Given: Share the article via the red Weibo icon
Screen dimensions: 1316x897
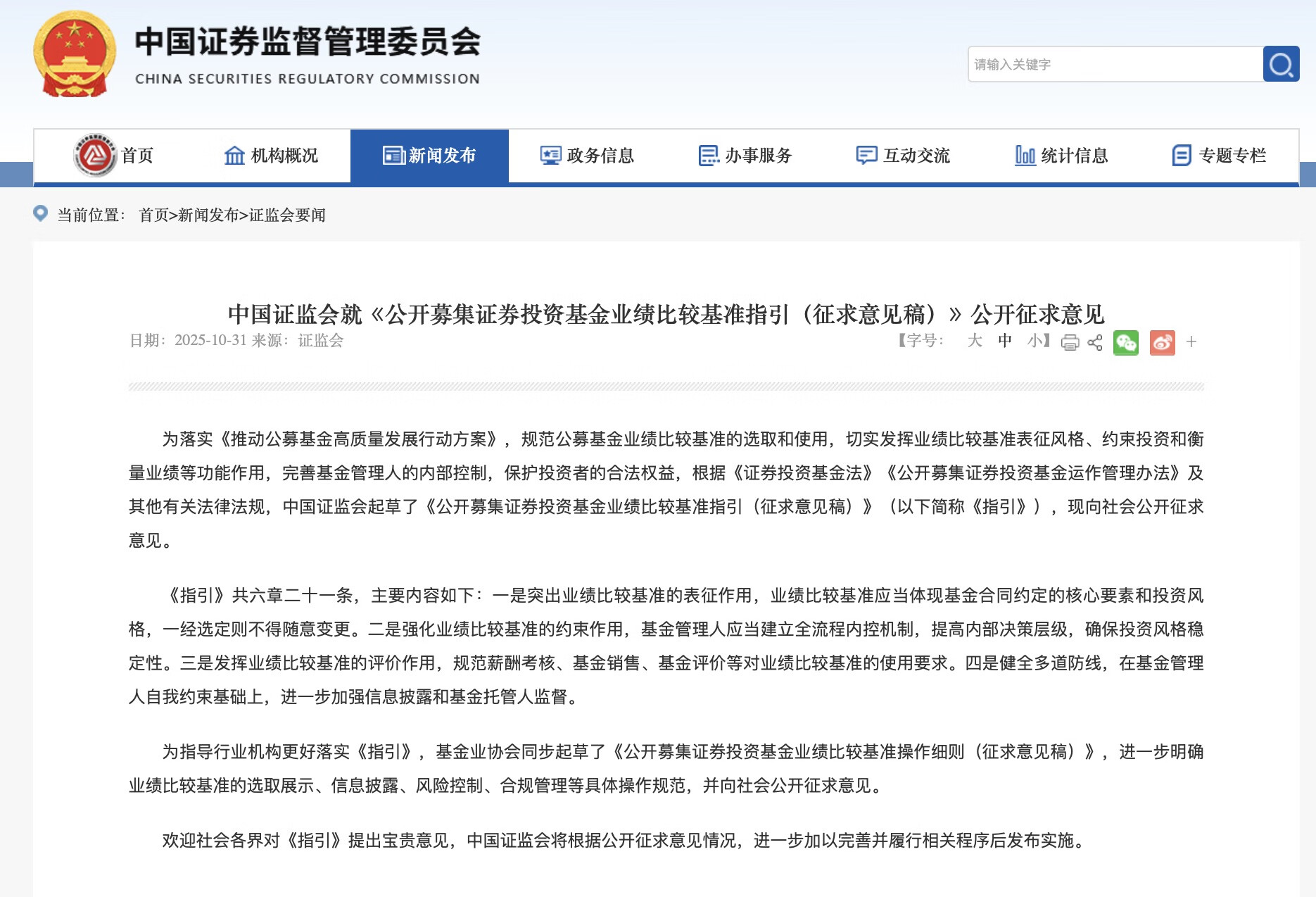Looking at the screenshot, I should [1162, 342].
